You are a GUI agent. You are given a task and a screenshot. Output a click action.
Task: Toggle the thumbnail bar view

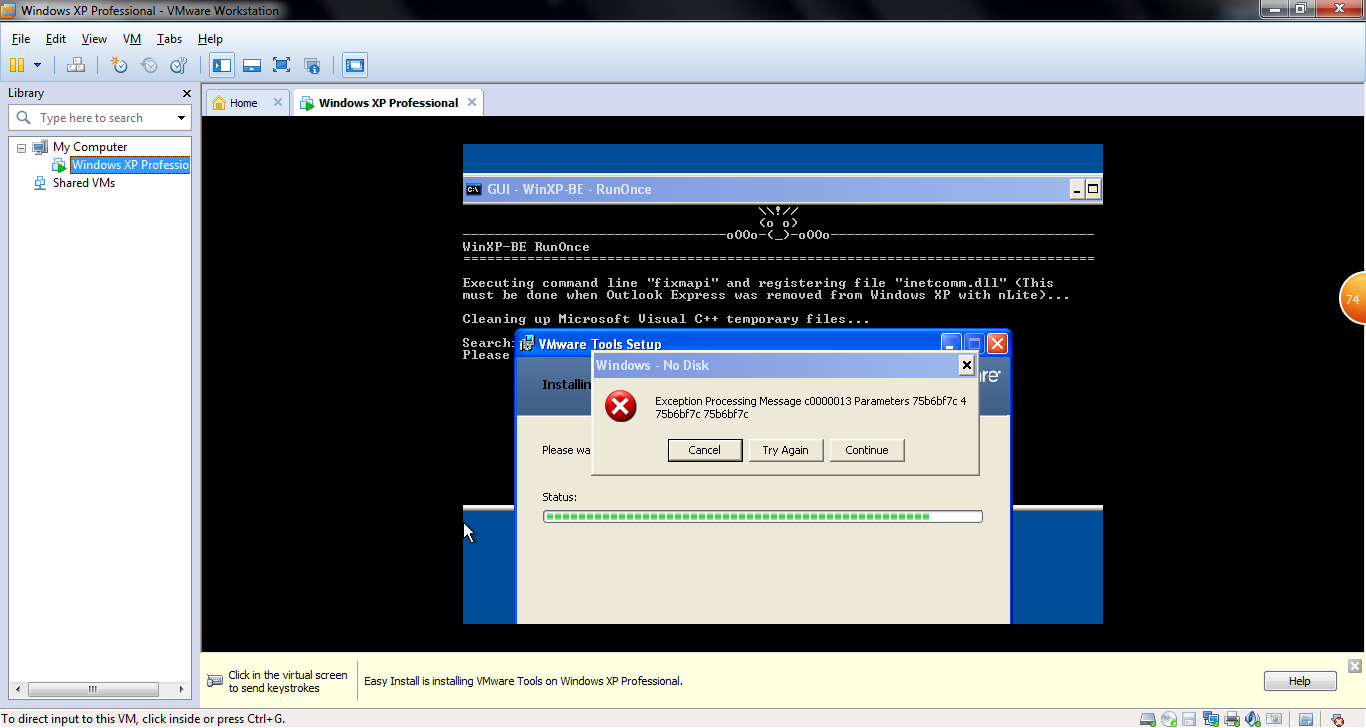[252, 65]
